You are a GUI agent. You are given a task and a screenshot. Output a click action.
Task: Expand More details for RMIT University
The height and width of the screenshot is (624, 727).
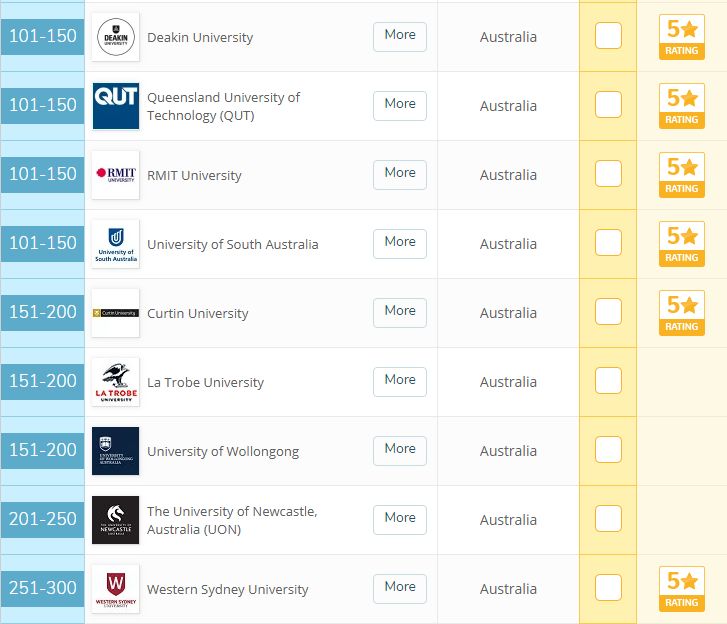click(400, 175)
